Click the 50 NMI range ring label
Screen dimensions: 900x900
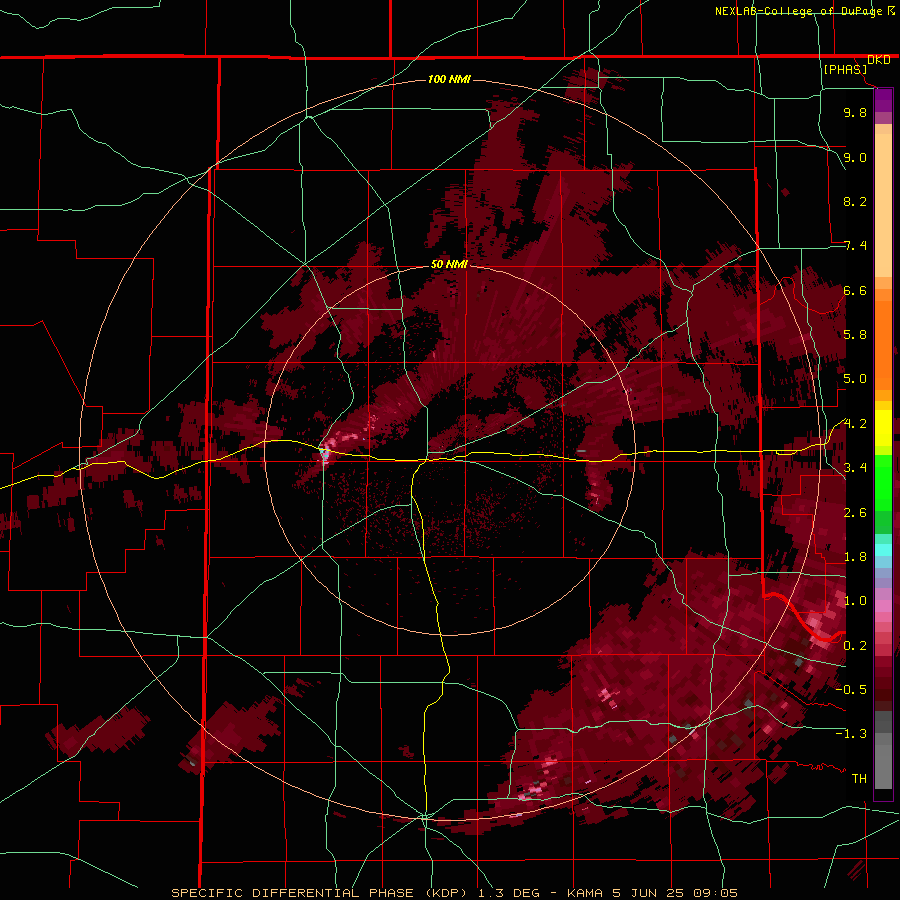pyautogui.click(x=449, y=265)
